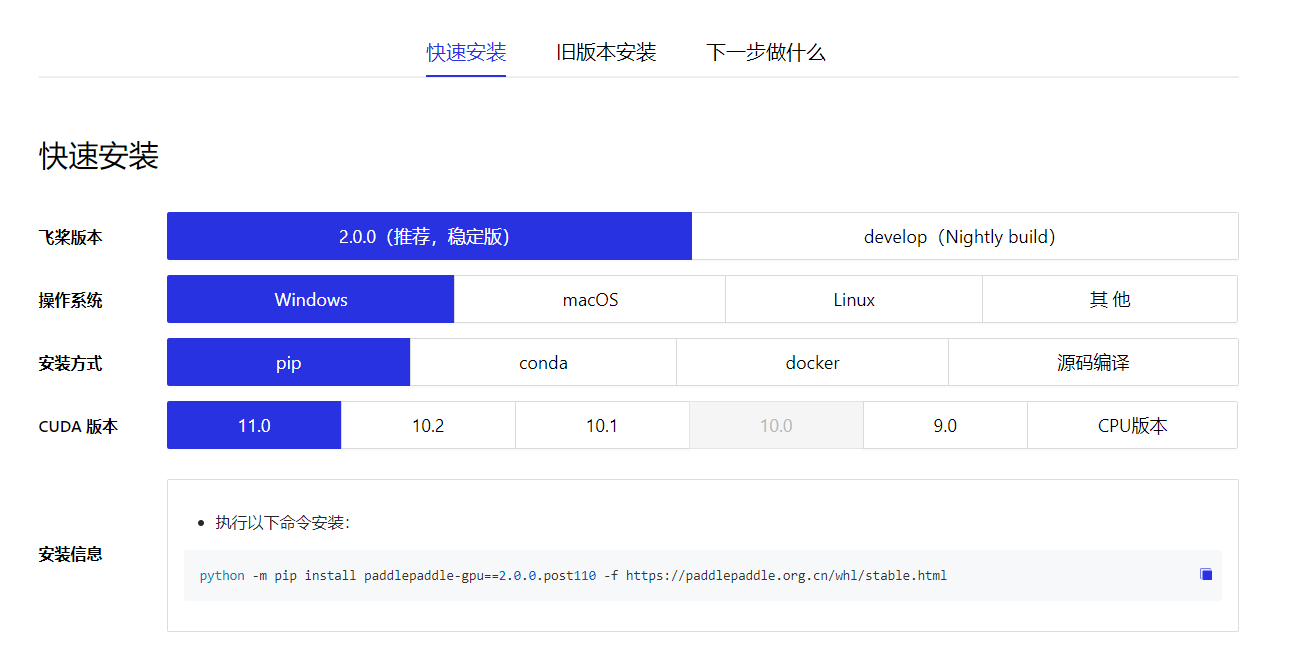Screen dimensions: 1290x651
Task: Select 源码编译 install method
Action: click(1093, 362)
